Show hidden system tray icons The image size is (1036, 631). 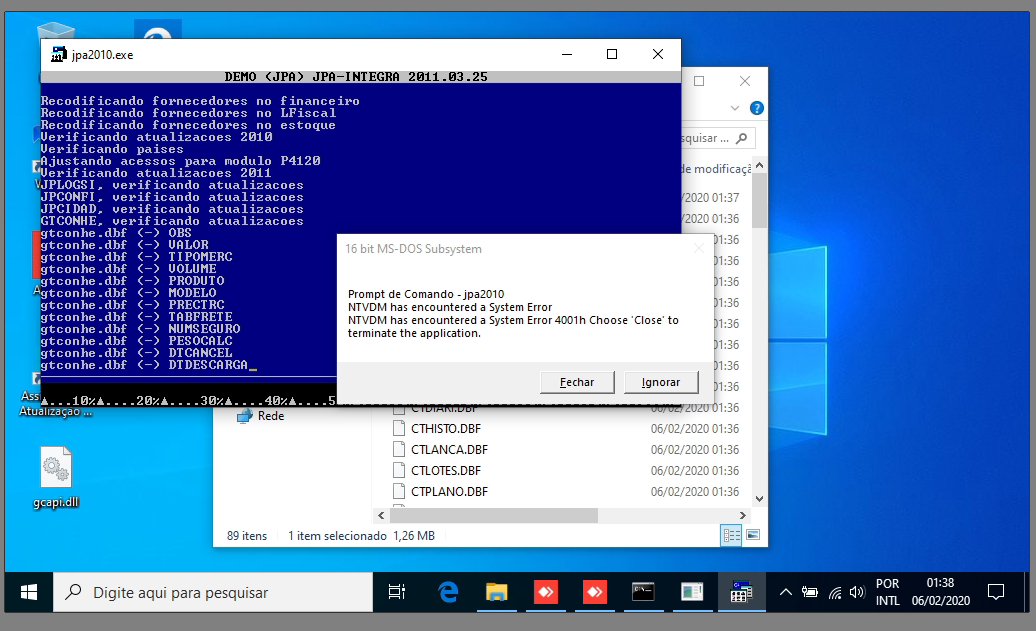(786, 592)
